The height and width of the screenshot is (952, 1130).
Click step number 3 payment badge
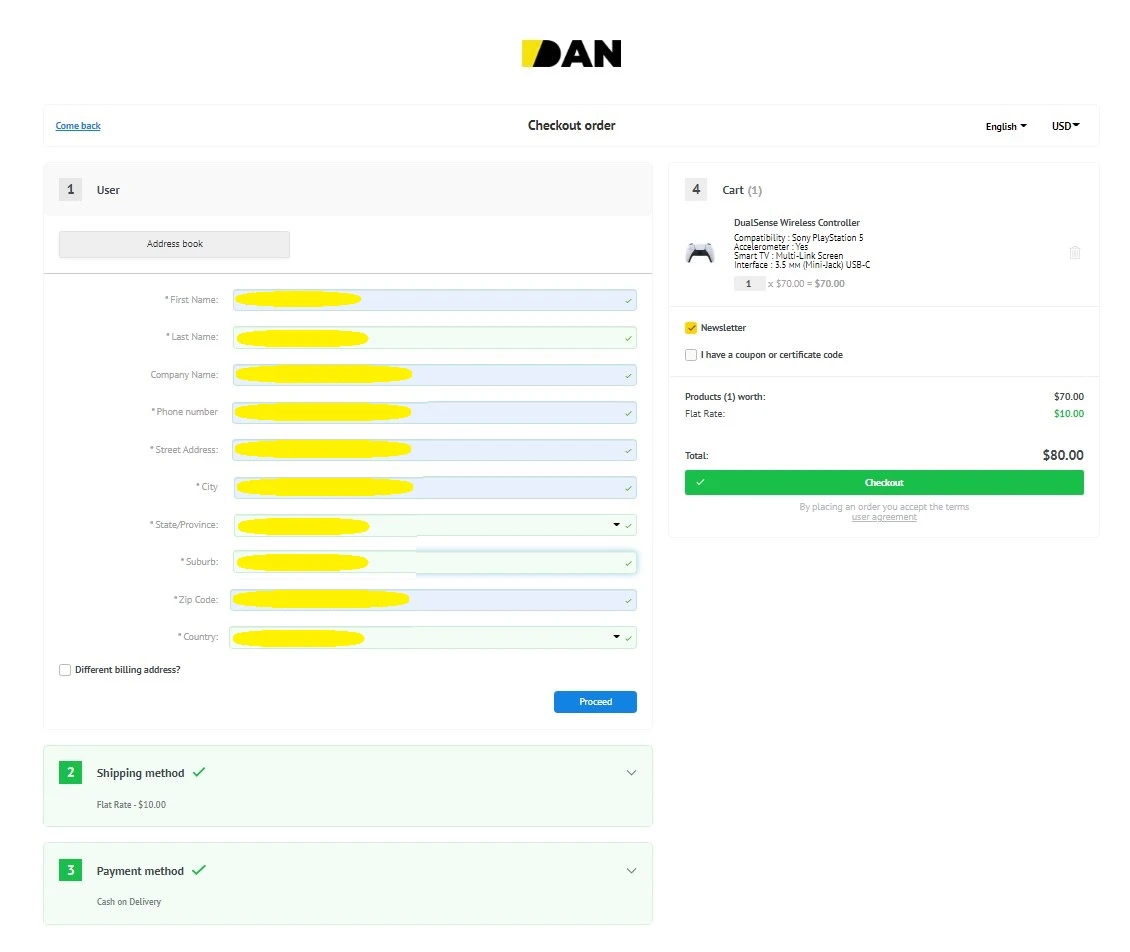coord(70,871)
